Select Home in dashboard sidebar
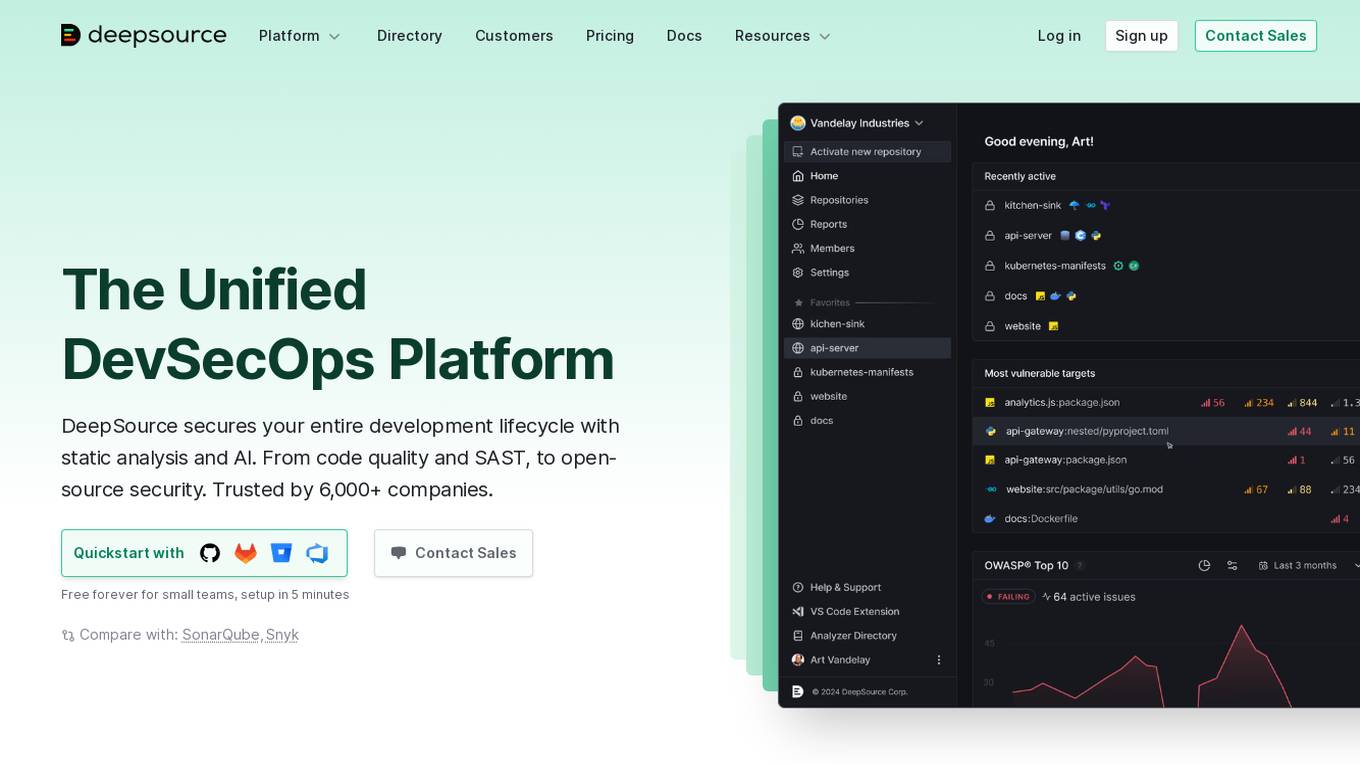This screenshot has height=764, width=1360. pyautogui.click(x=867, y=176)
